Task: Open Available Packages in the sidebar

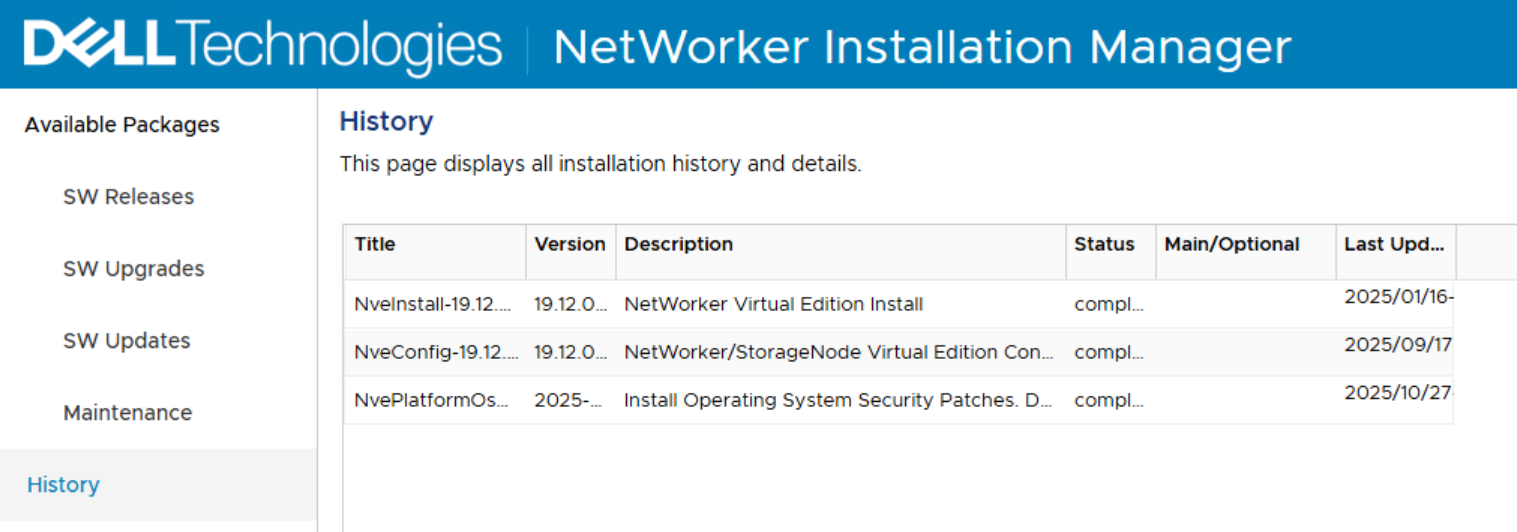Action: click(x=122, y=125)
